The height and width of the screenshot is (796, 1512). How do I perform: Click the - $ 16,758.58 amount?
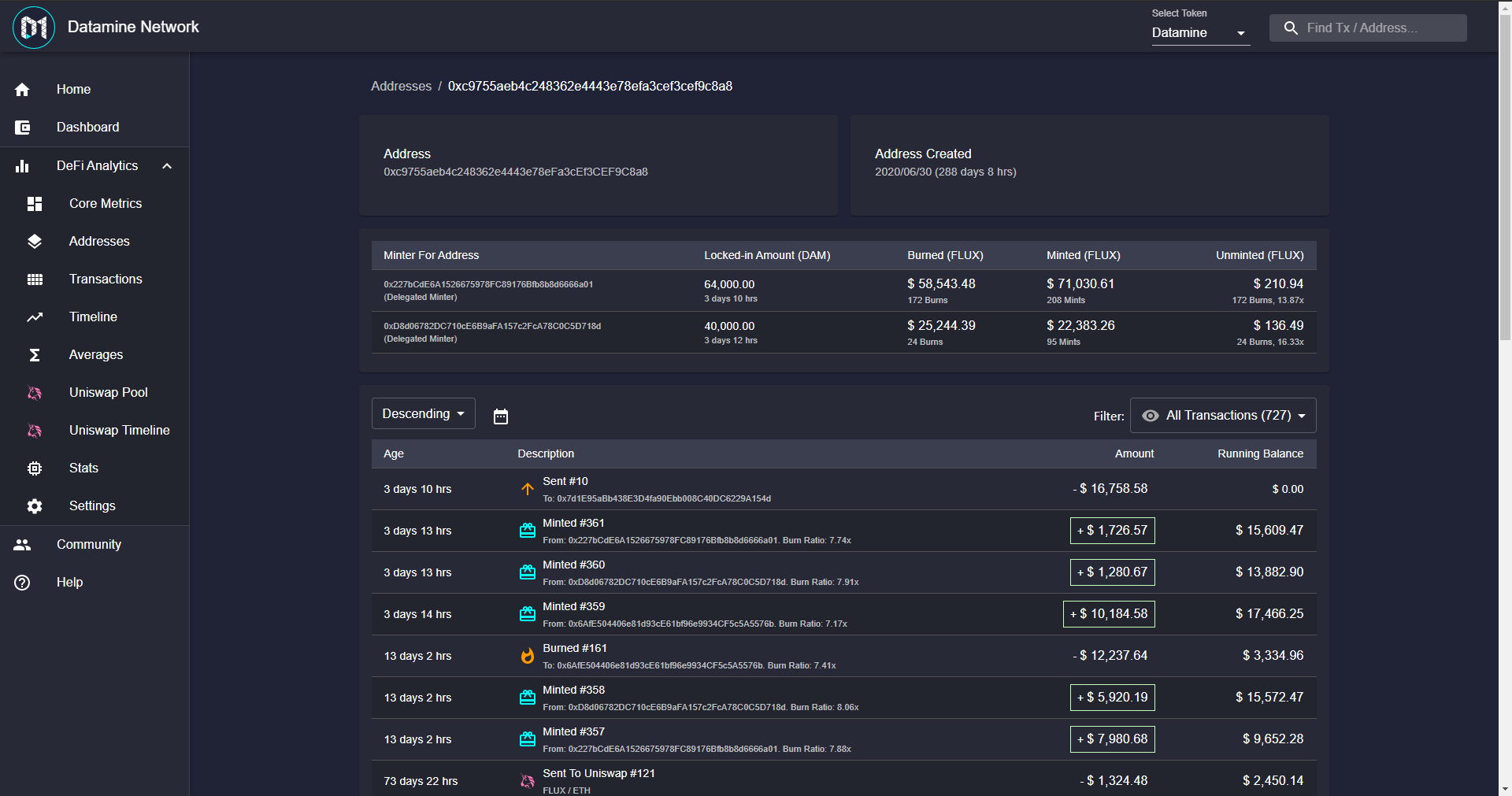tap(1110, 489)
